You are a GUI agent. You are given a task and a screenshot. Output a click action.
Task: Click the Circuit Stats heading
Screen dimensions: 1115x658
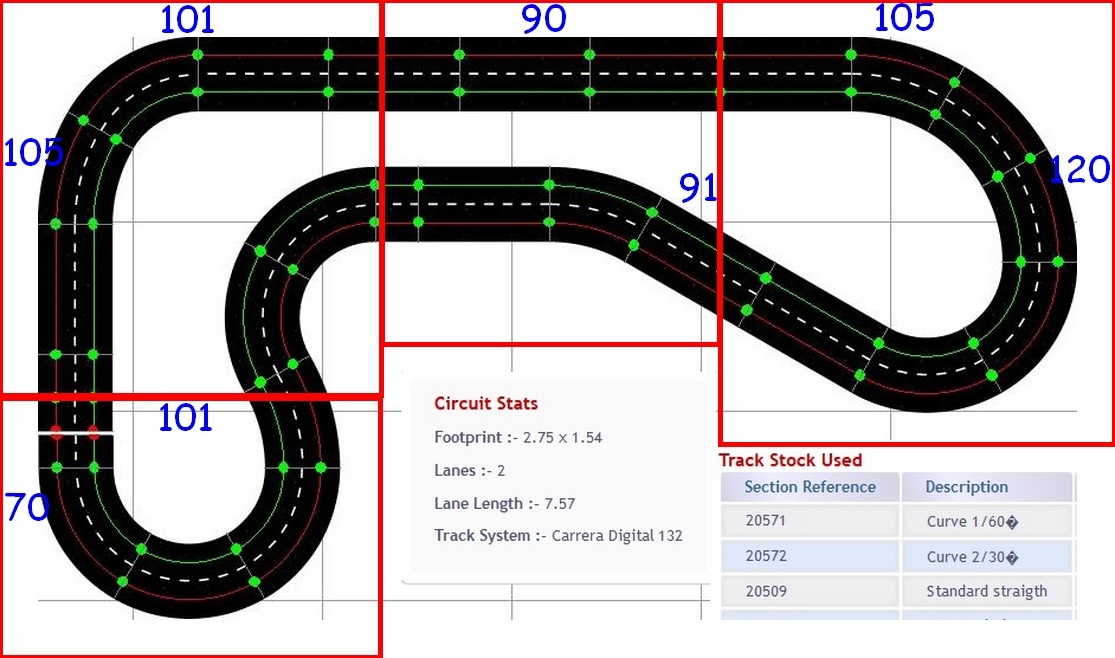485,404
